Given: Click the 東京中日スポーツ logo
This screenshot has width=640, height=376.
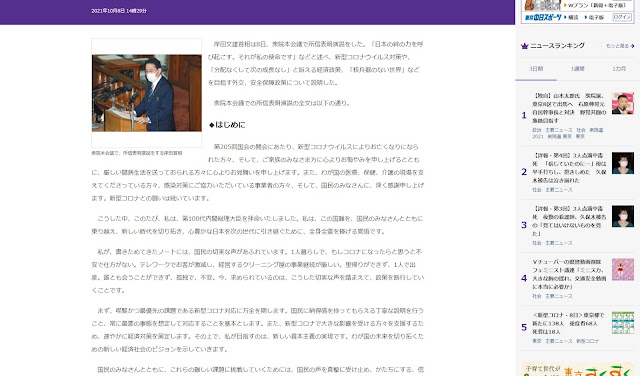Looking at the screenshot, I should 542,17.
